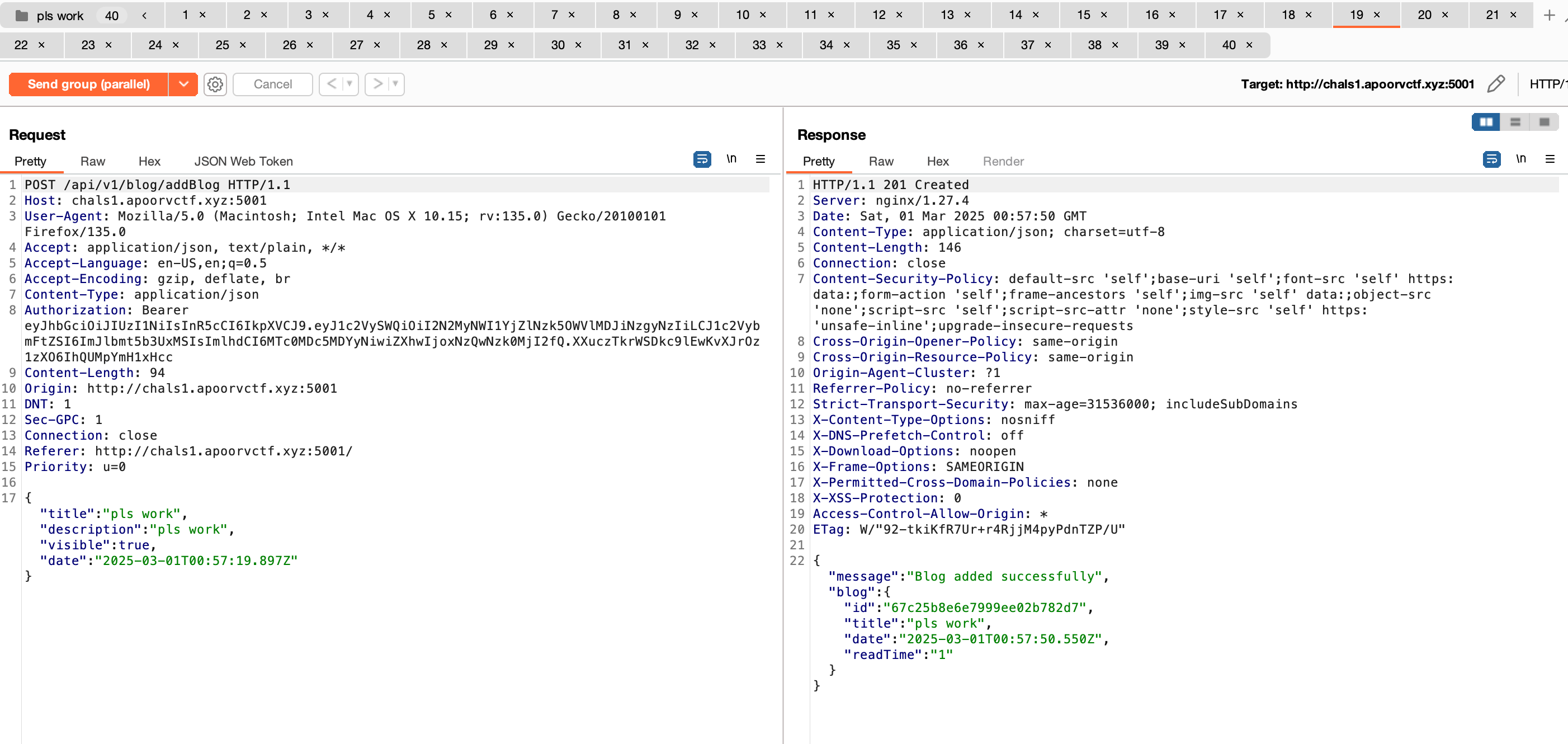
Task: Open the forward history dropdown arrow
Action: (395, 84)
